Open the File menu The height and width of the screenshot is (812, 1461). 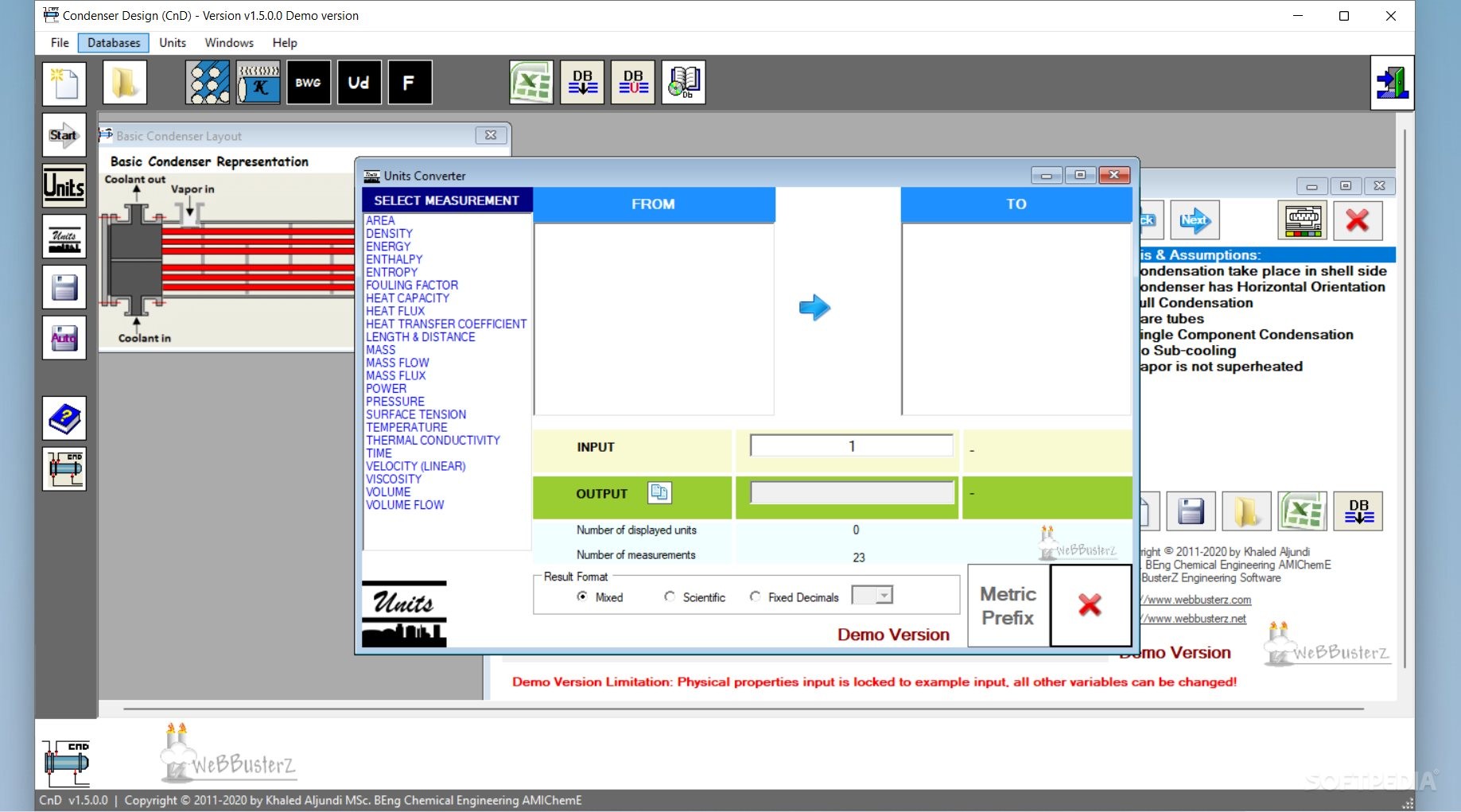60,43
